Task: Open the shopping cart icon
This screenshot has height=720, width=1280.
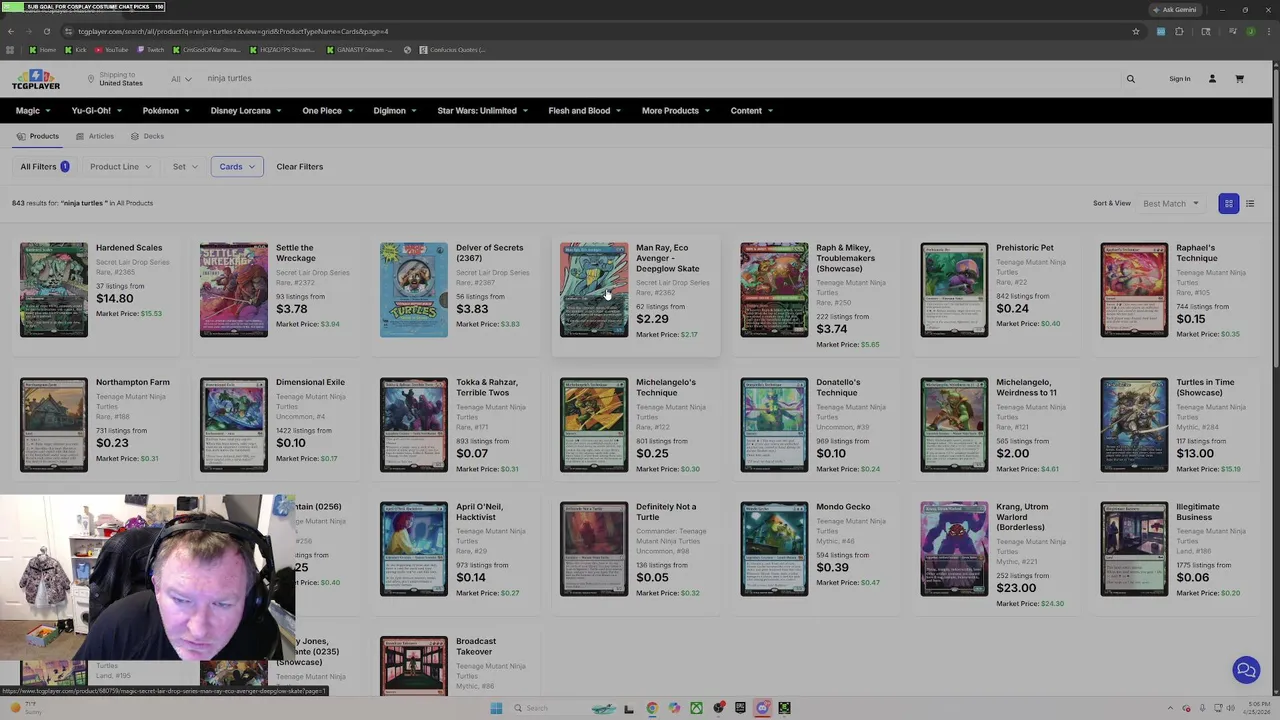Action: pos(1239,79)
